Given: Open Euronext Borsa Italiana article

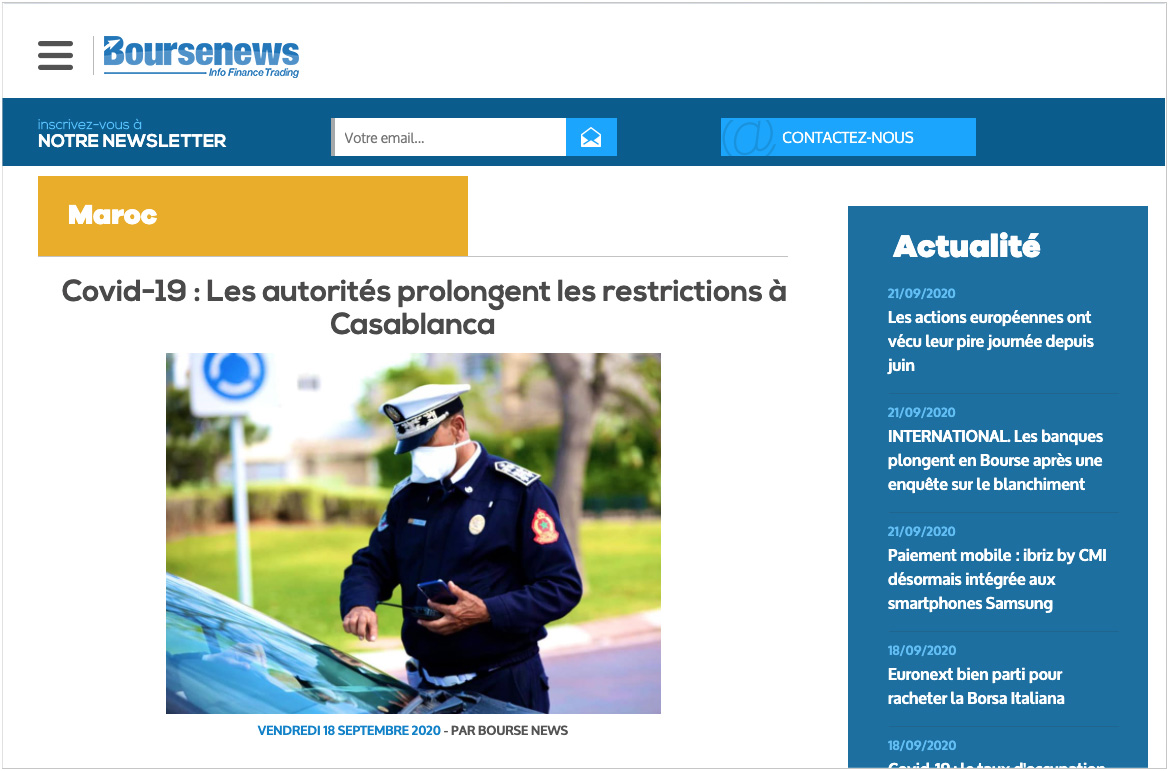Looking at the screenshot, I should click(x=975, y=686).
